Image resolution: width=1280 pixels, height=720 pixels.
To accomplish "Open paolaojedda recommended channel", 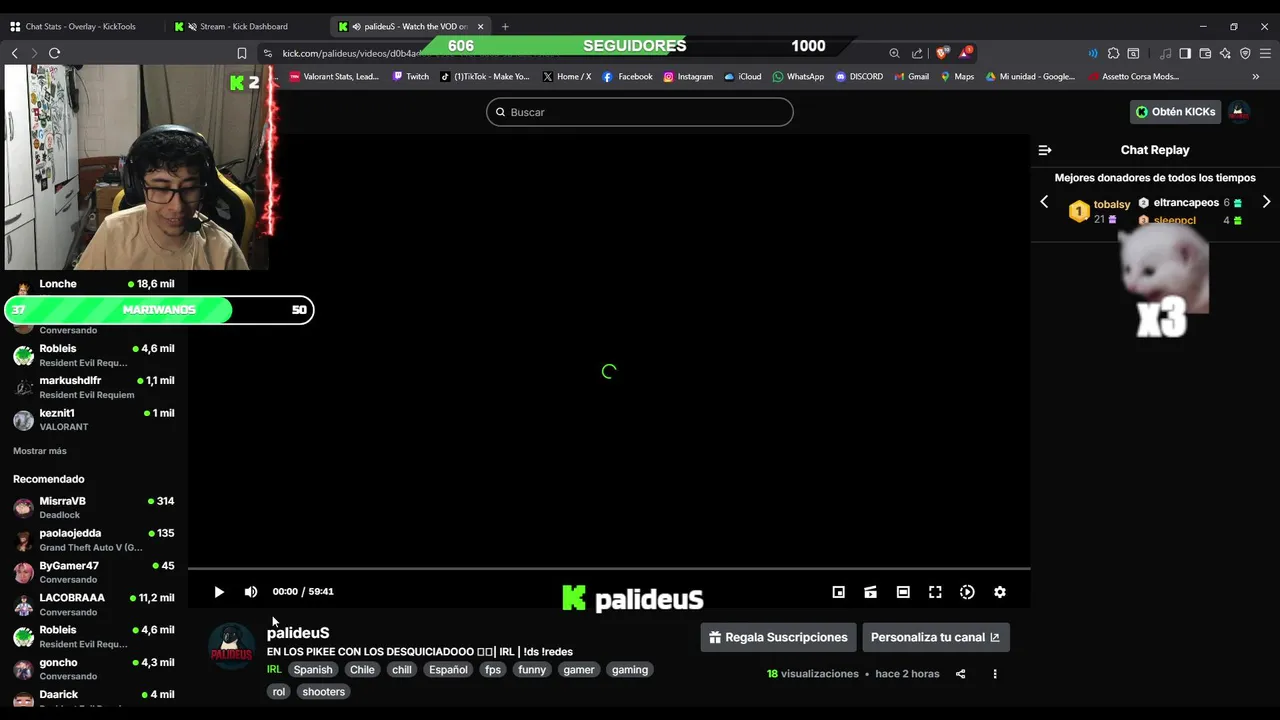I will pos(94,540).
